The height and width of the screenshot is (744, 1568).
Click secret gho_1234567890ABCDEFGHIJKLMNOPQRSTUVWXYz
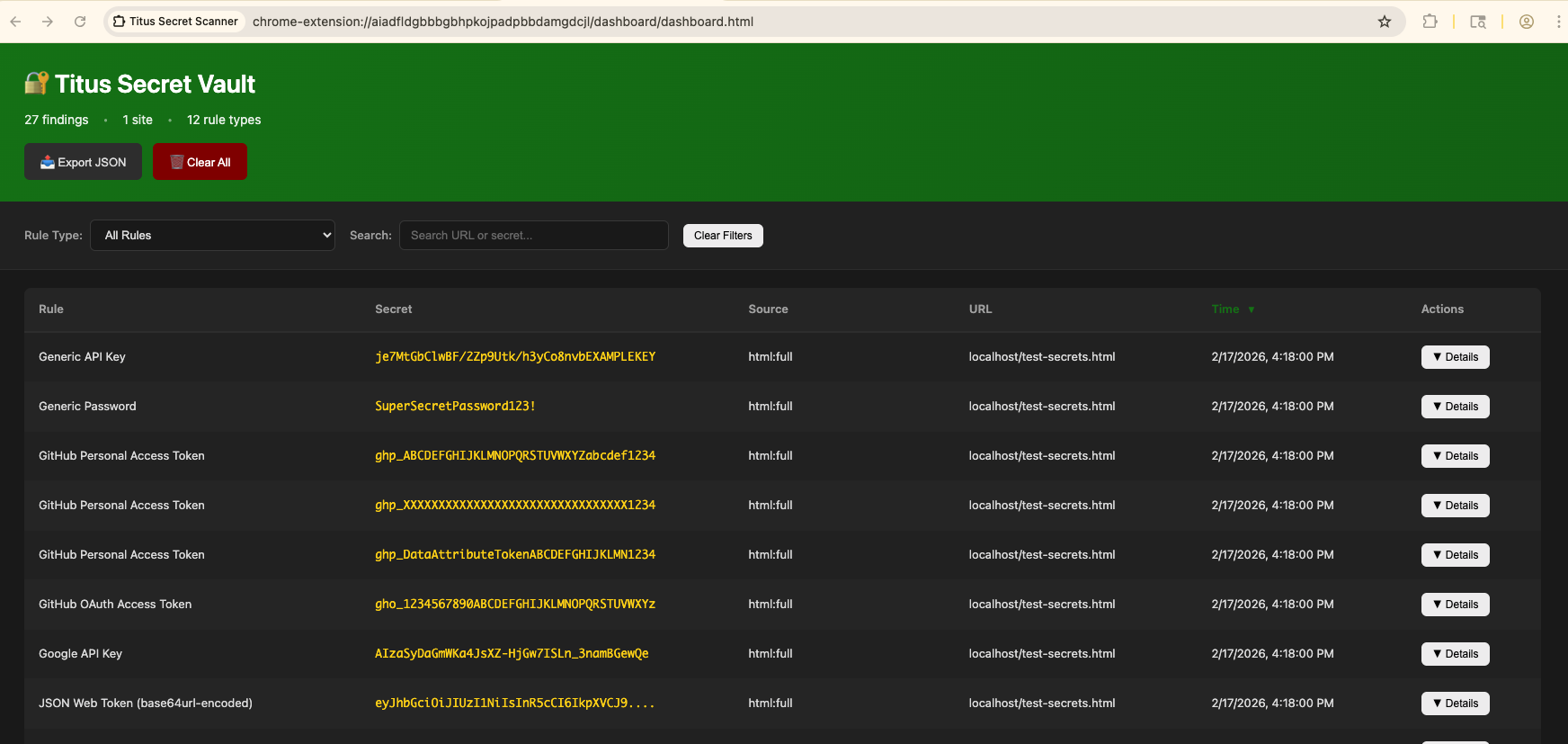click(515, 605)
